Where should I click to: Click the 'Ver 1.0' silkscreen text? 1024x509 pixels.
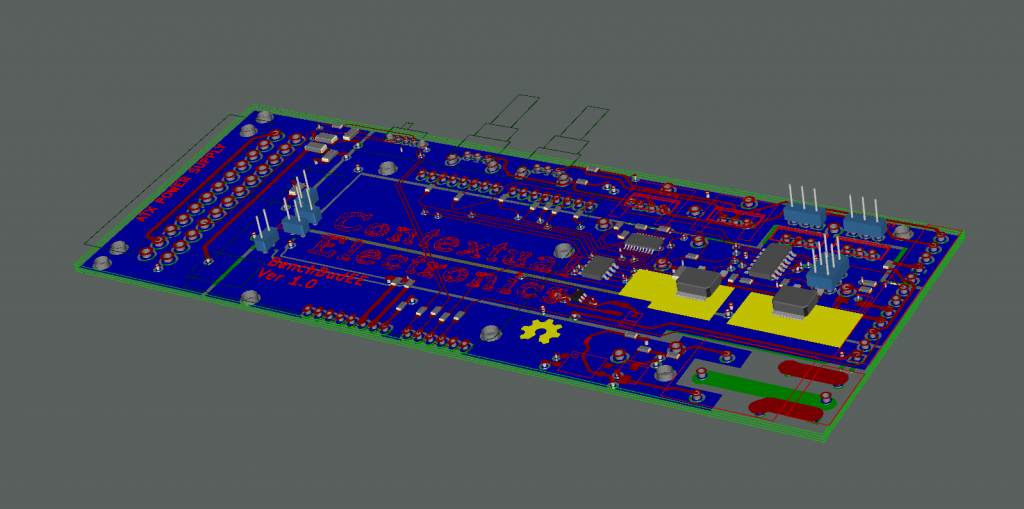click(x=286, y=279)
